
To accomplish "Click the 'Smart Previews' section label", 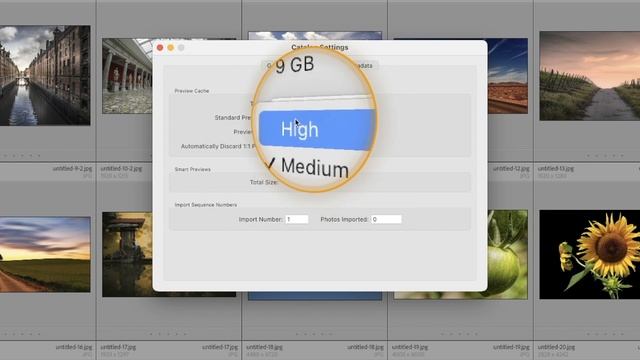I will 193,169.
